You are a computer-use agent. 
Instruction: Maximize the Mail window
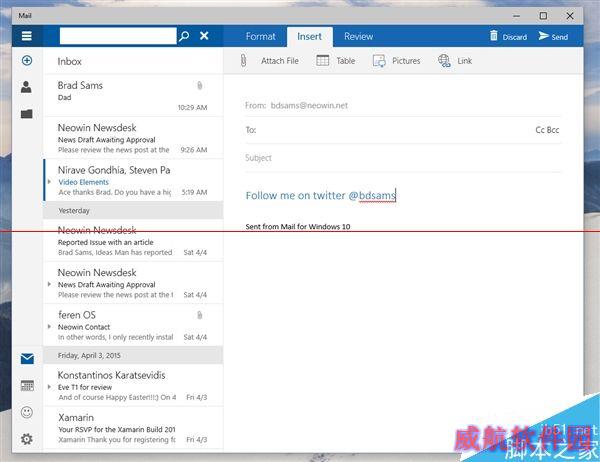click(543, 16)
